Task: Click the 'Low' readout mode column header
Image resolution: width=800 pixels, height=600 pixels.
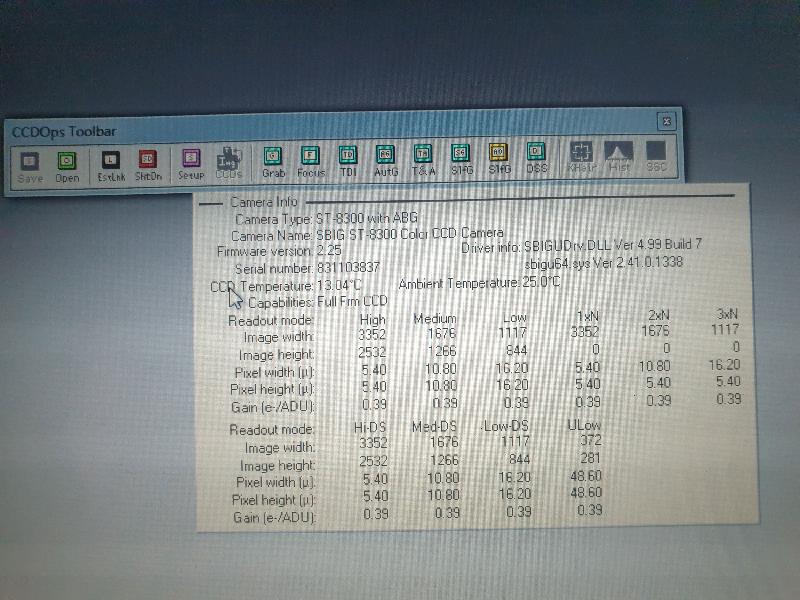Action: 515,317
